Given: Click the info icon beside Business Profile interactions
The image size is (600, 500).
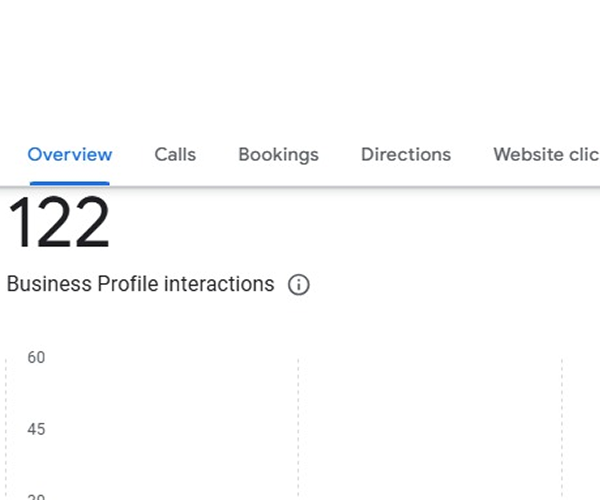Looking at the screenshot, I should (298, 285).
